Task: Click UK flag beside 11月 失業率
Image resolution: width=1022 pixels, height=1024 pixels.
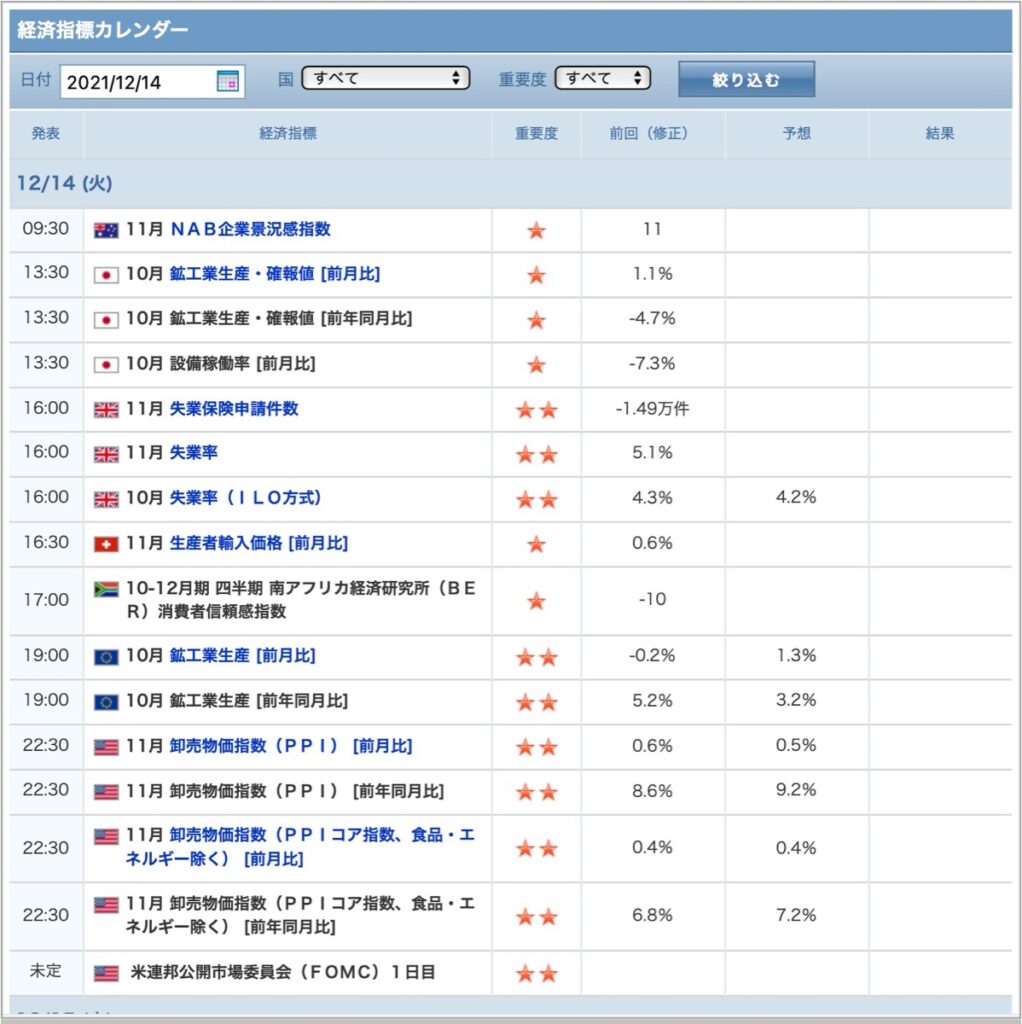Action: (106, 455)
